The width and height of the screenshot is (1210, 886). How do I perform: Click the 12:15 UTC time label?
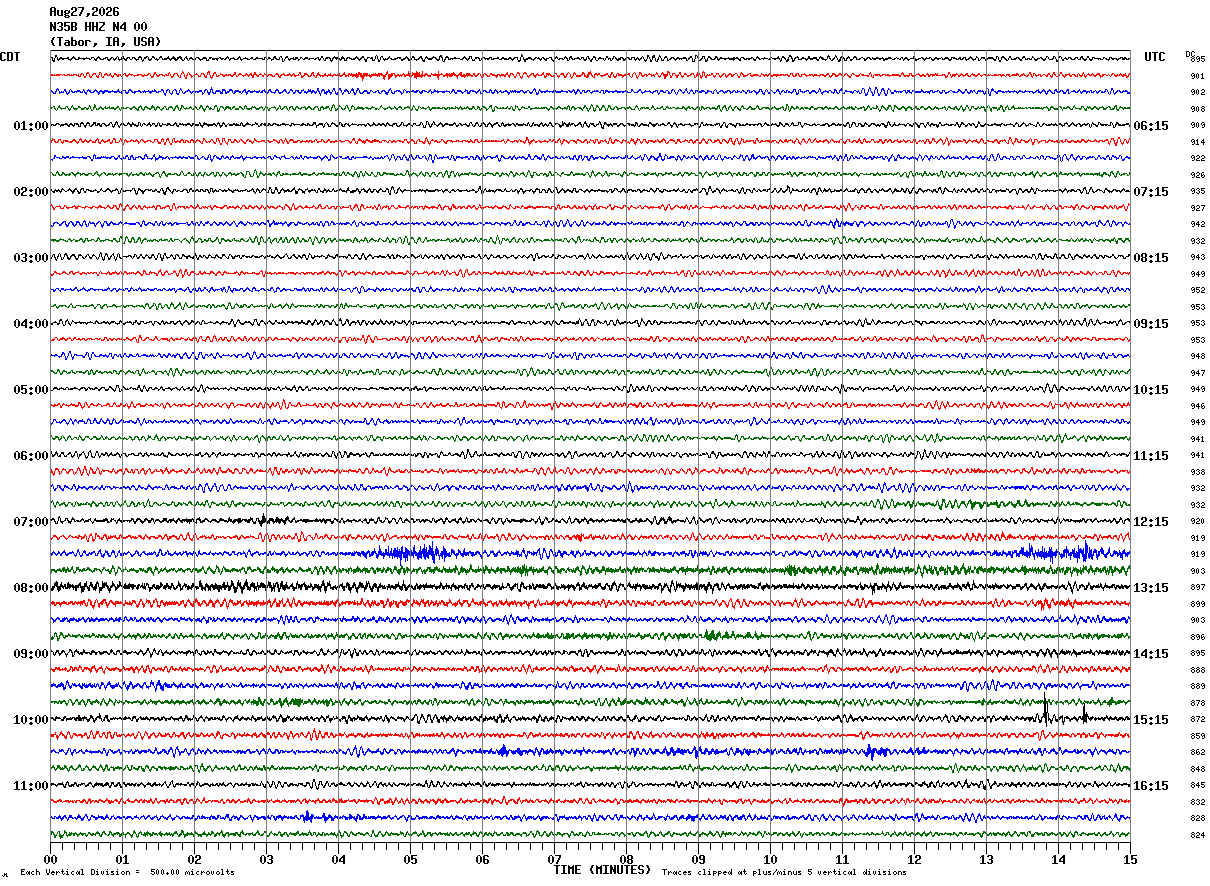[1151, 522]
